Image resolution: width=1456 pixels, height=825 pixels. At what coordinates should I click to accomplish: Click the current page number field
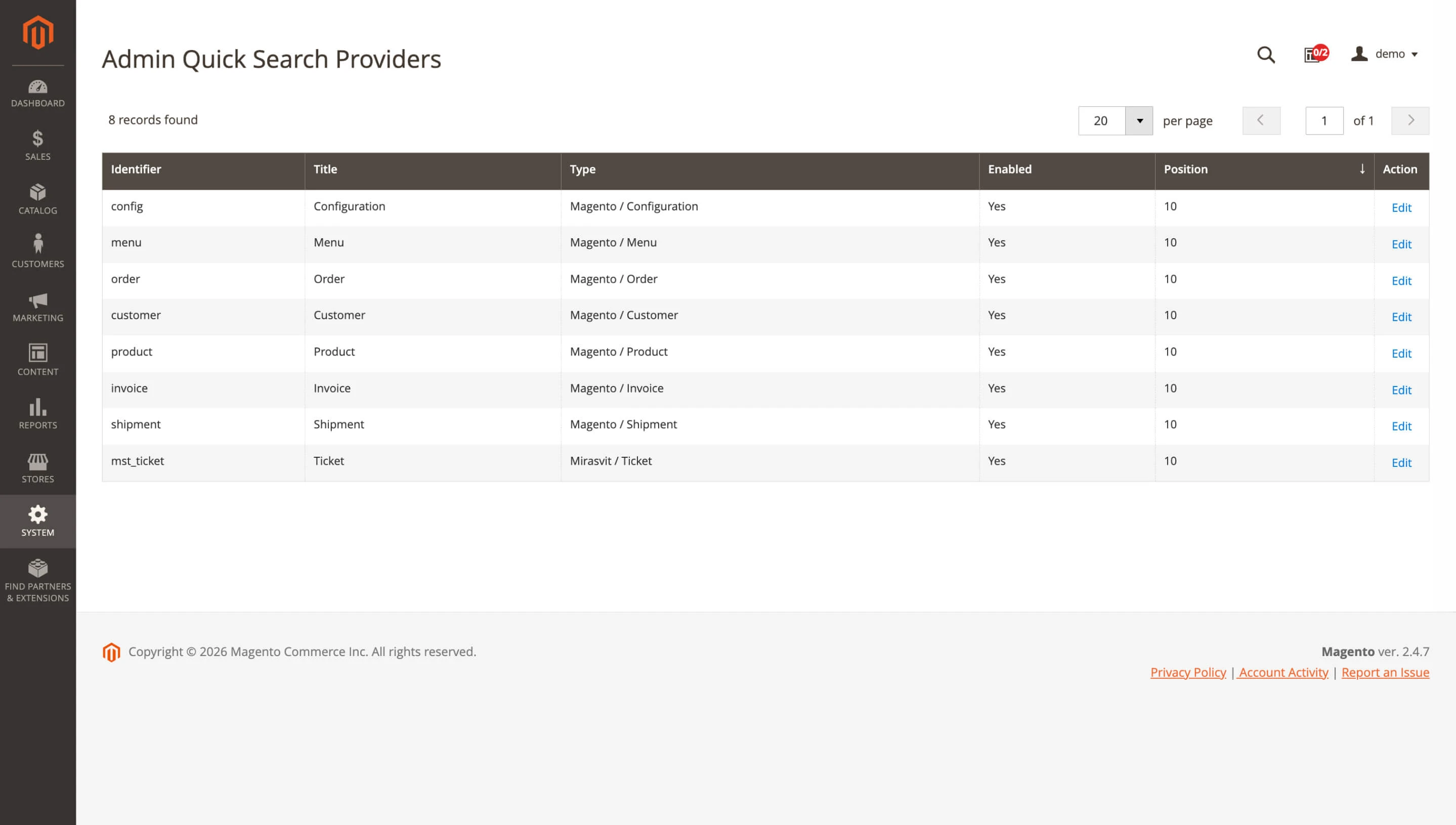[1324, 121]
